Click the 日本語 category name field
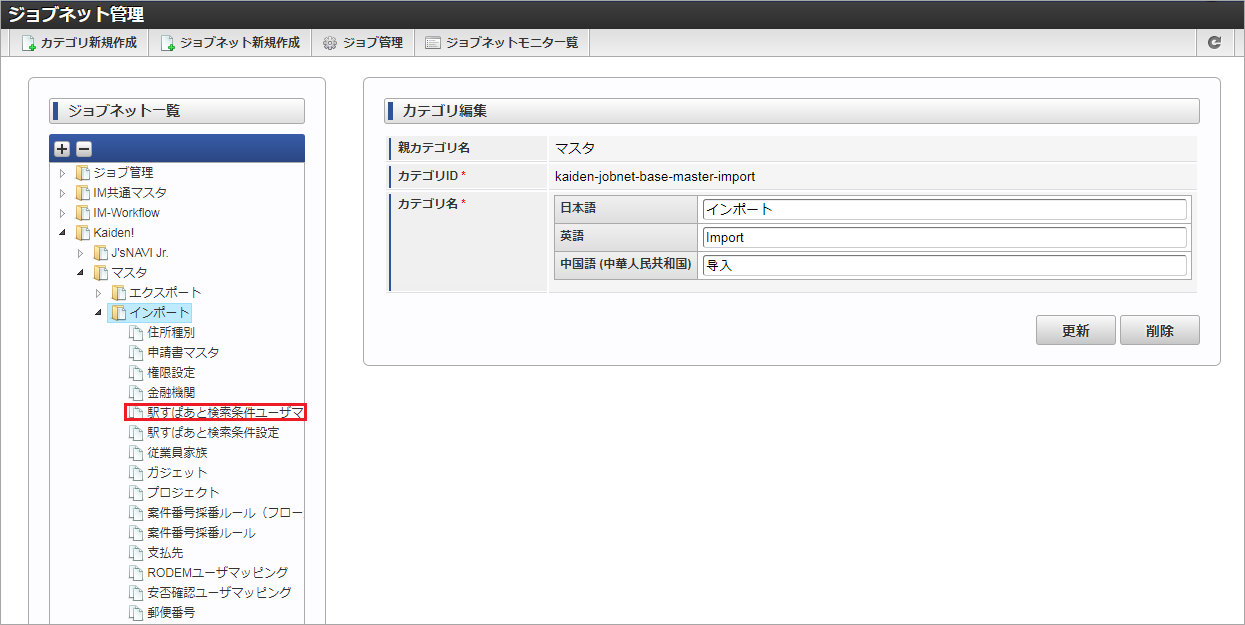 tap(945, 209)
